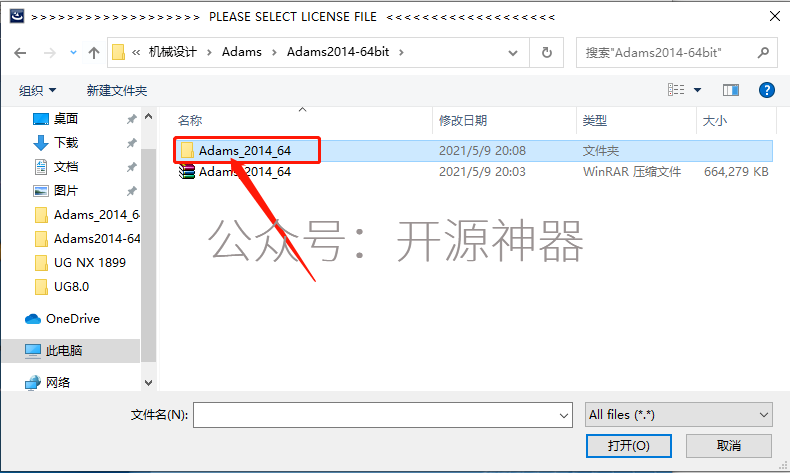Expand the view options arrow

coord(697,90)
